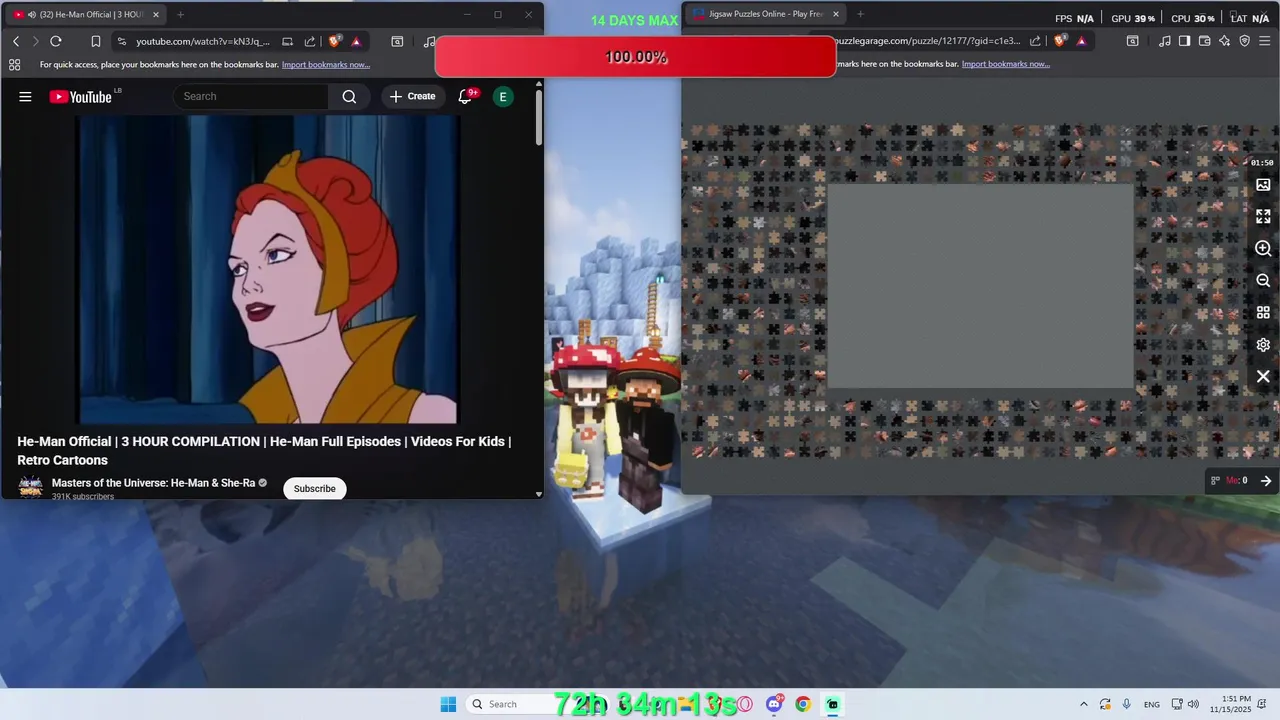The image size is (1280, 720).
Task: Click the next arrow in the puzzle footer
Action: pos(1265,481)
